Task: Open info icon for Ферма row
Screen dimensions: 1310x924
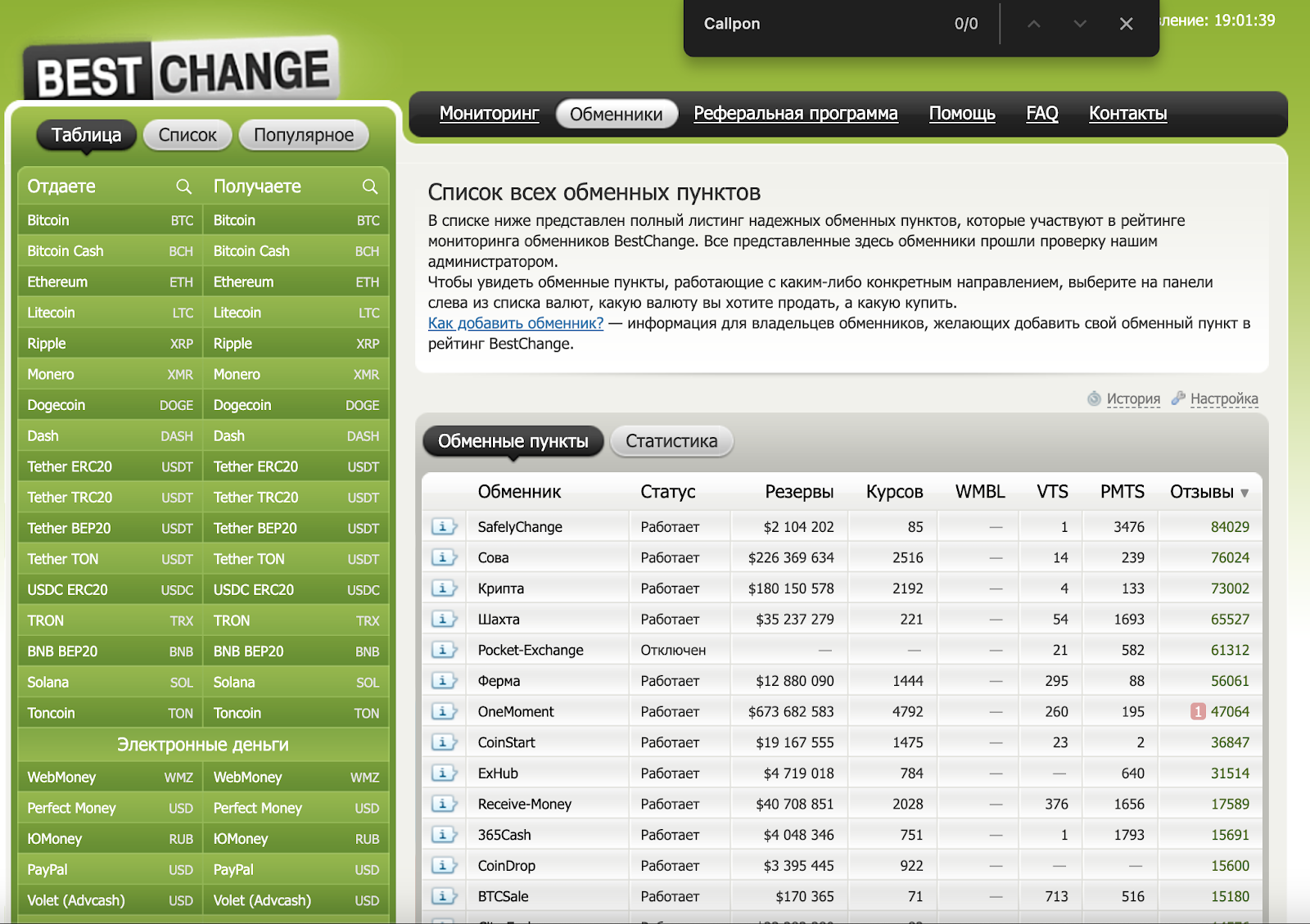Action: 444,681
